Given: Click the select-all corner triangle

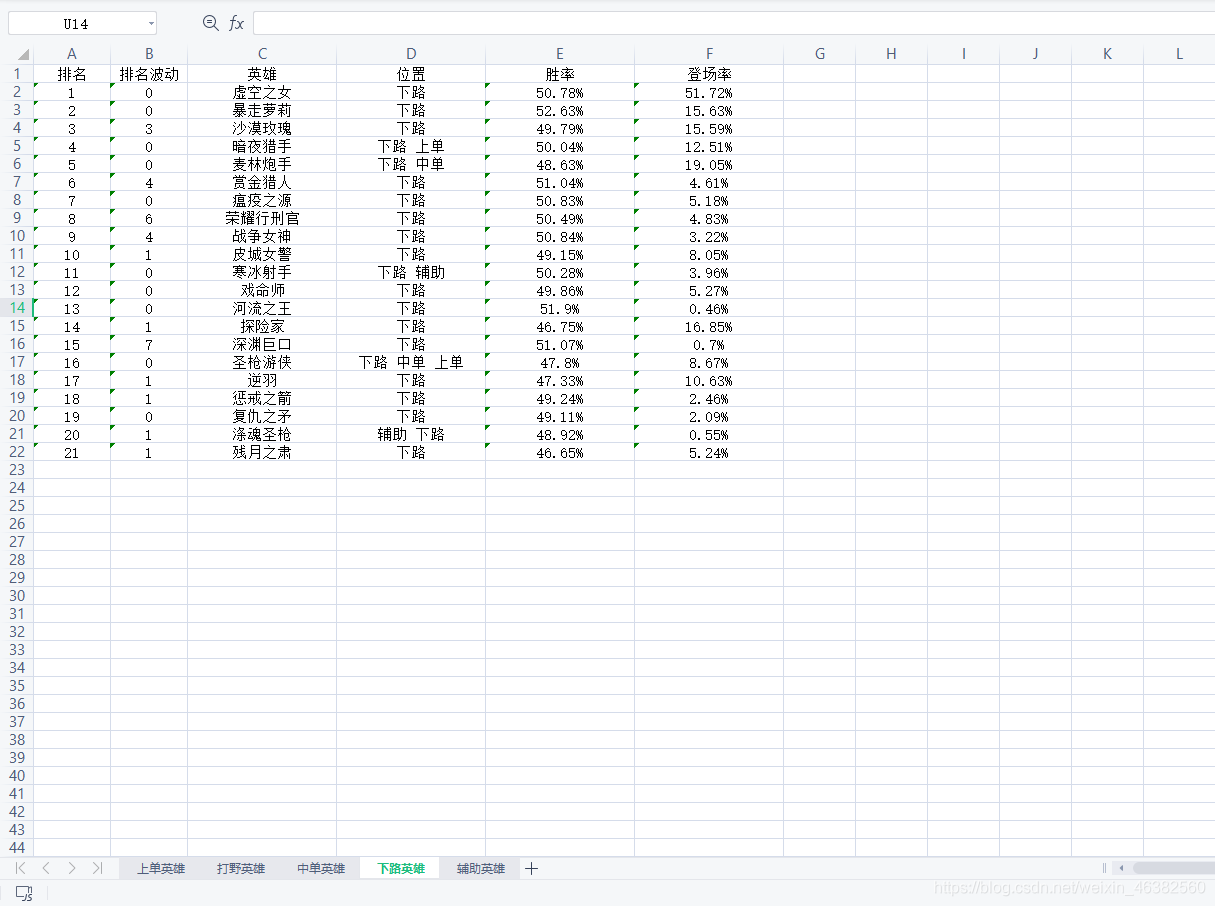Looking at the screenshot, I should point(23,54).
